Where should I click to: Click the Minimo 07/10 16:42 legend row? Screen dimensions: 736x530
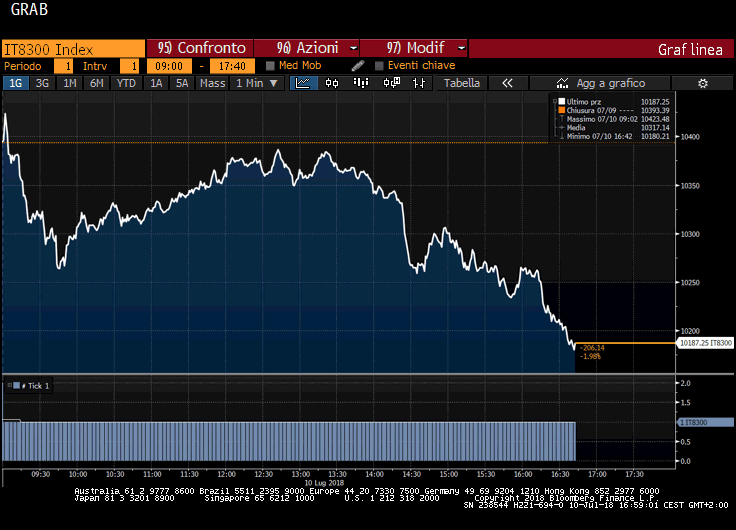pyautogui.click(x=613, y=136)
